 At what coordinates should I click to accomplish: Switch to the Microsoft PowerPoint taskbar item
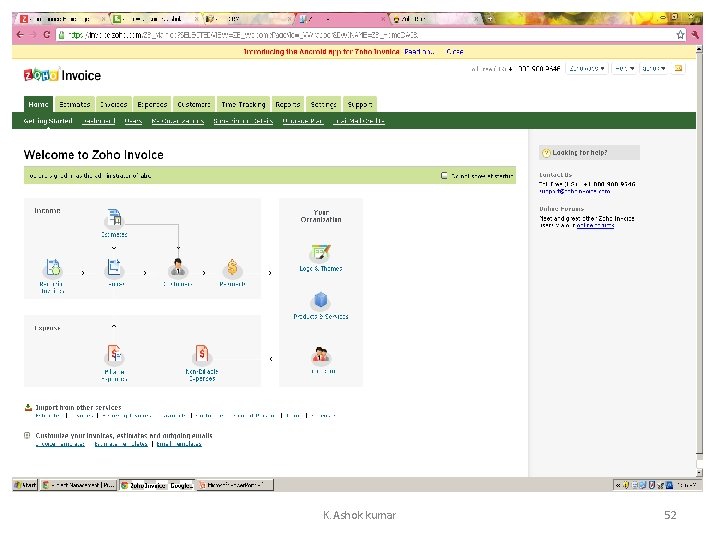click(x=235, y=485)
